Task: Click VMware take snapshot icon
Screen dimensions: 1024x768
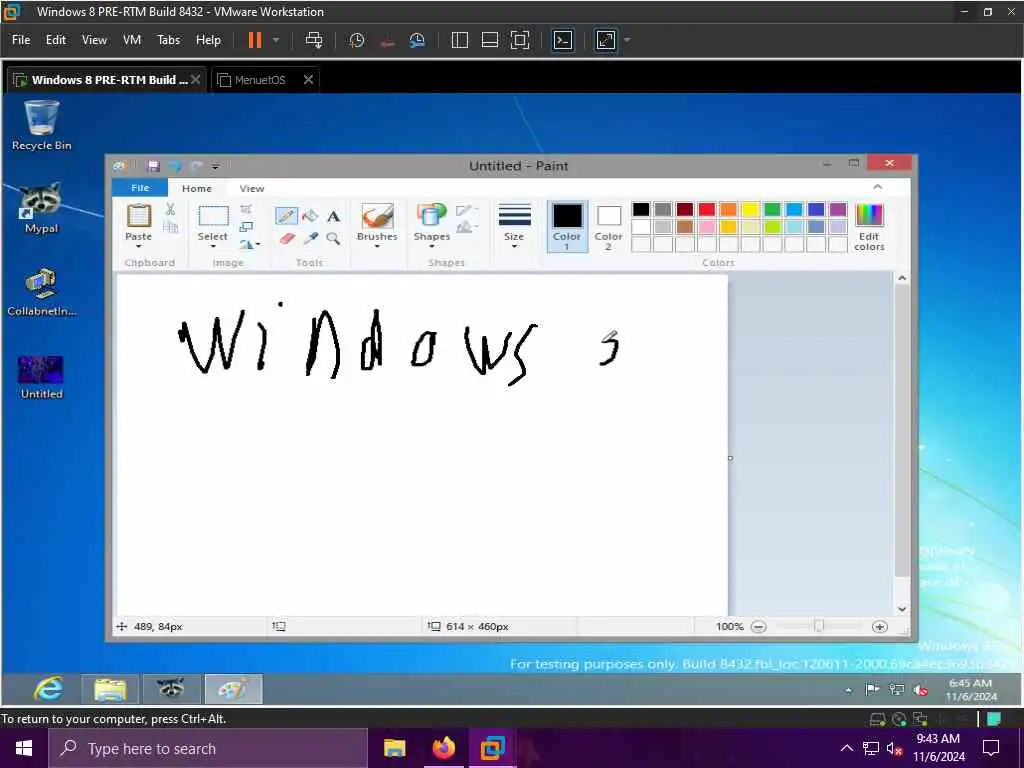Action: [x=357, y=40]
